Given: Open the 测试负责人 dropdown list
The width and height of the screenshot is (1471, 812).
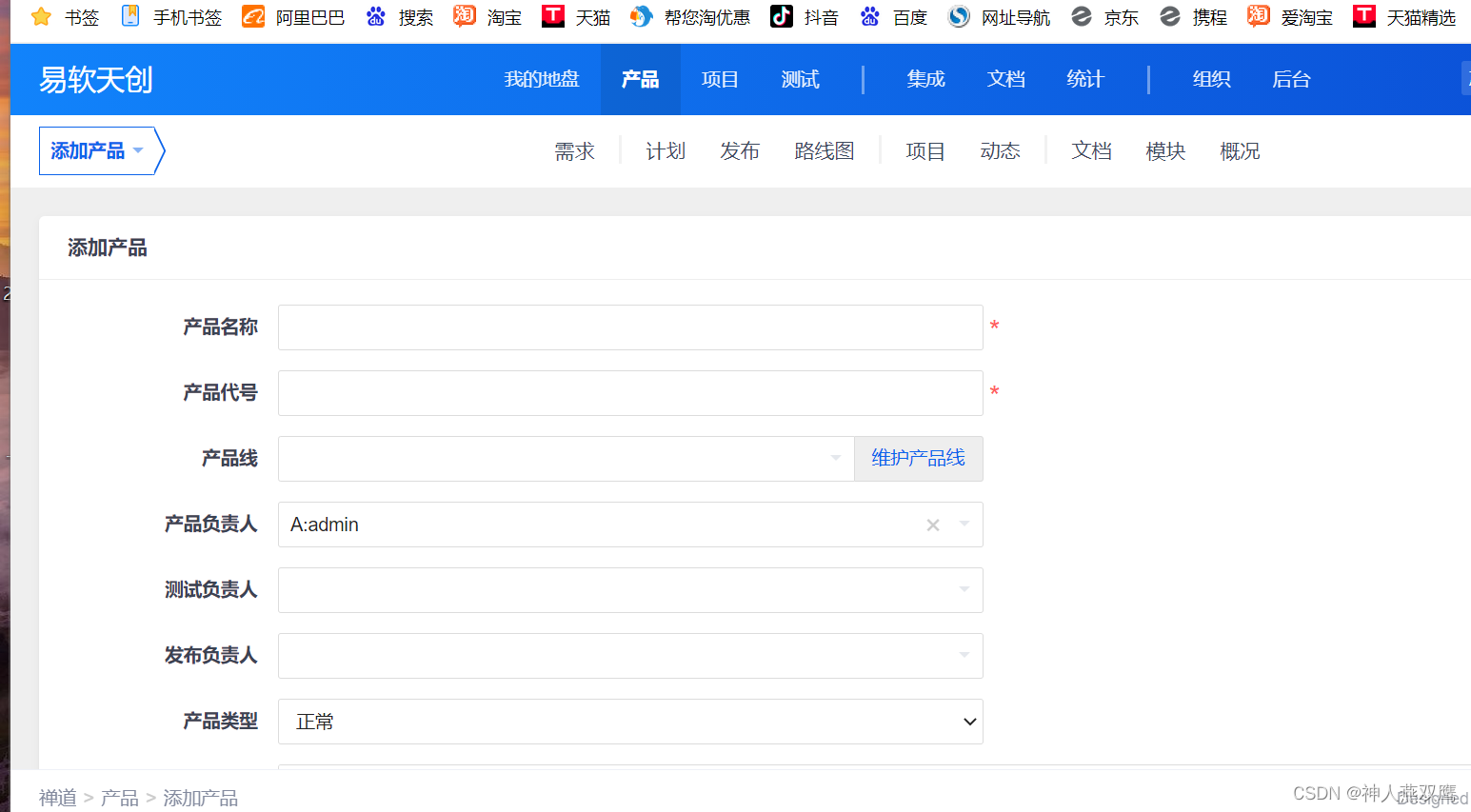Looking at the screenshot, I should 964,590.
